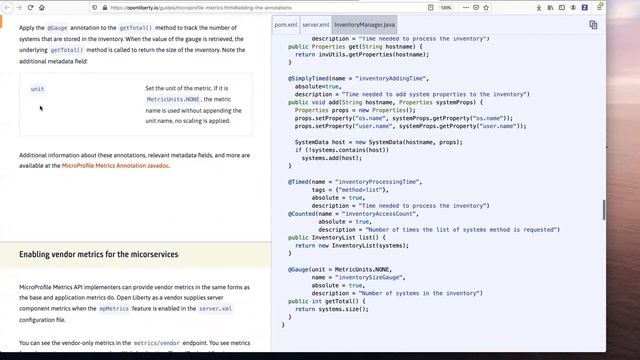Click the MetricUnits.NONE inline code
This screenshot has height=360, width=640.
pyautogui.click(x=173, y=99)
